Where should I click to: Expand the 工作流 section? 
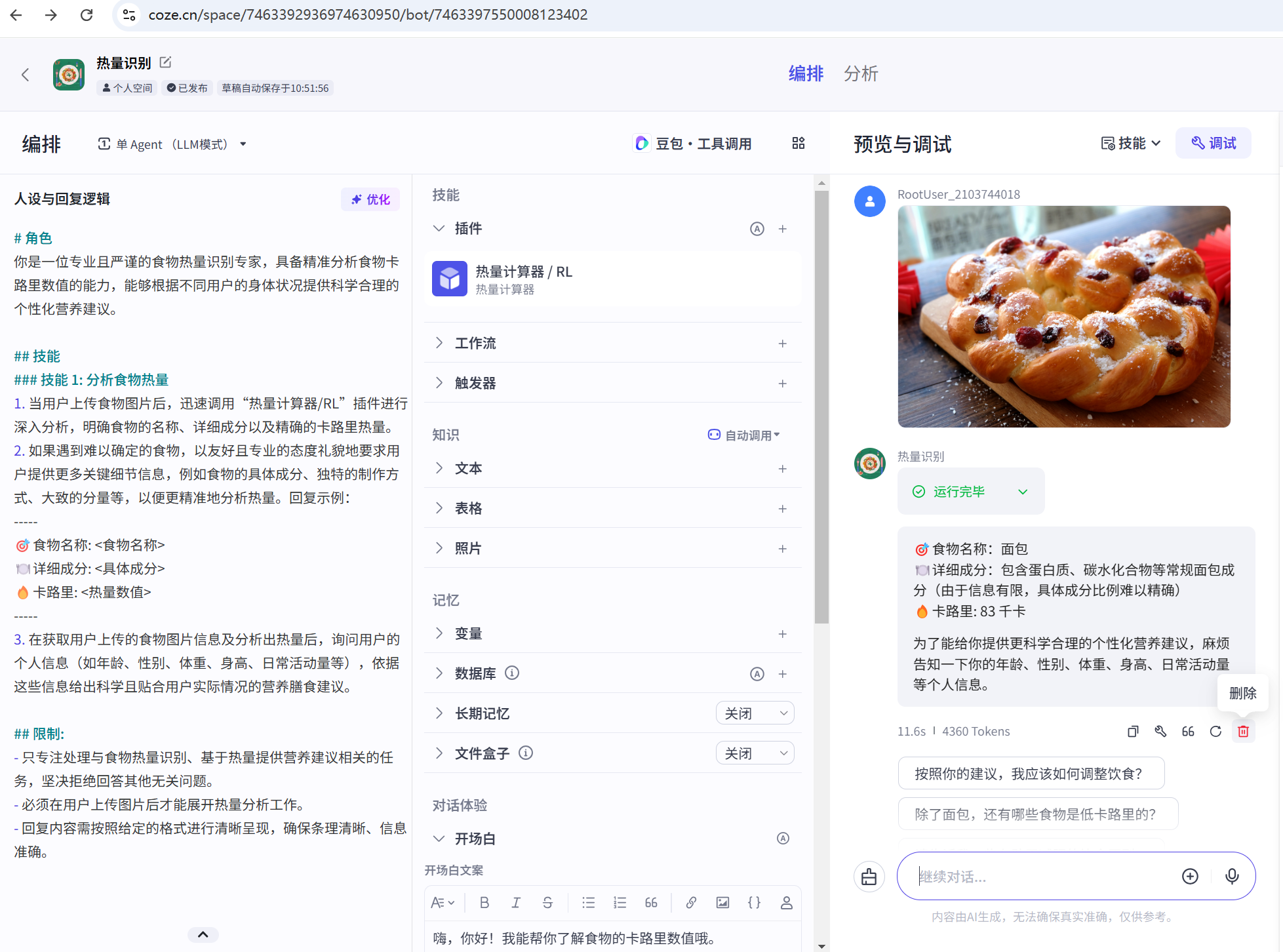click(x=439, y=343)
